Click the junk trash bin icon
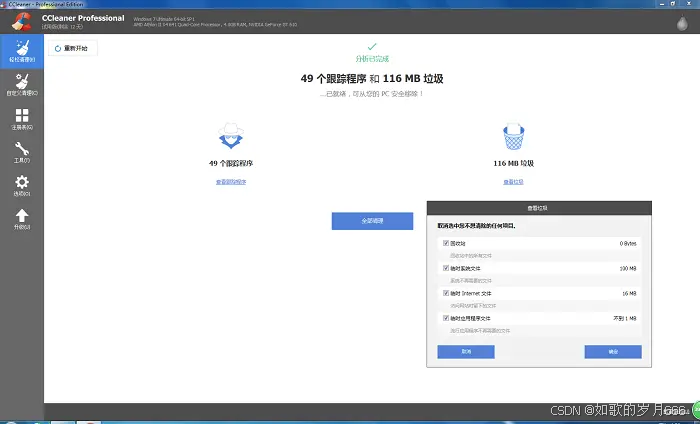This screenshot has width=700, height=424. click(513, 136)
